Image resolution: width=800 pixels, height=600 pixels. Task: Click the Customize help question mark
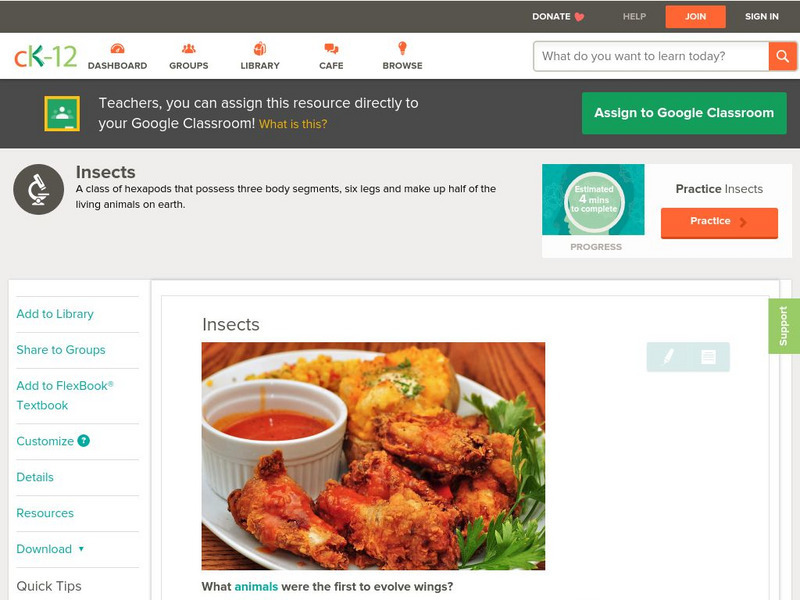point(84,441)
